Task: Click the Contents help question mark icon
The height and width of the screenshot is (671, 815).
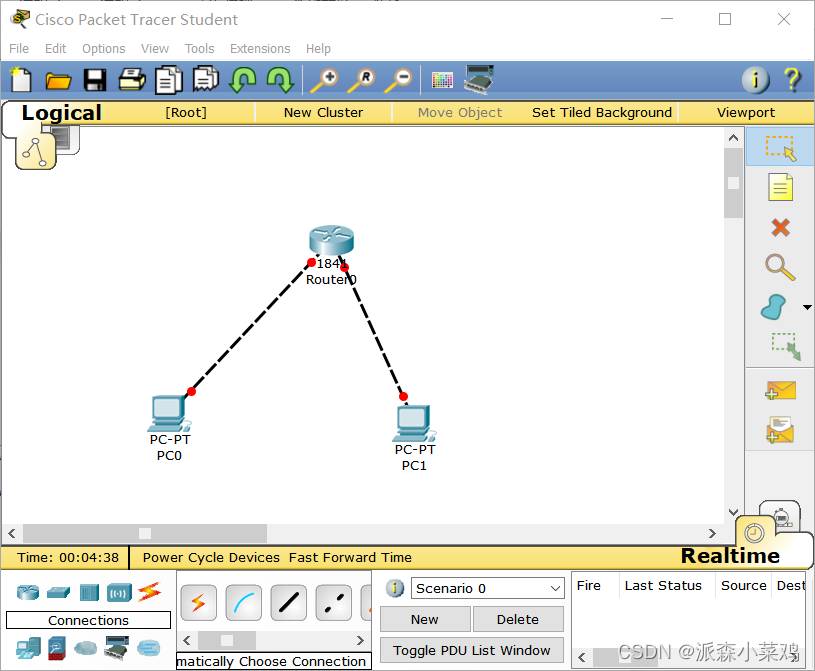Action: tap(793, 80)
